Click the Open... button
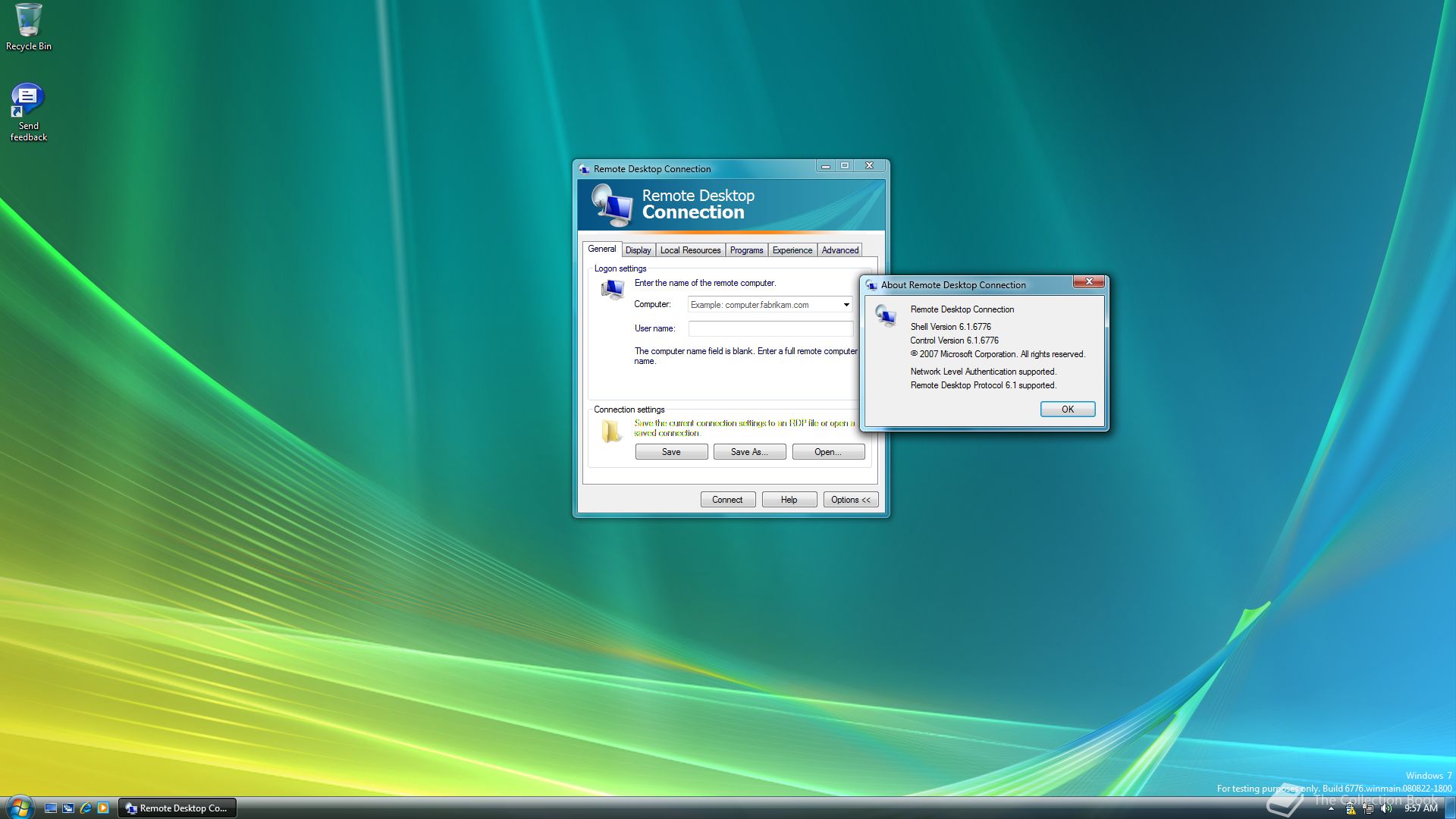 click(x=828, y=452)
